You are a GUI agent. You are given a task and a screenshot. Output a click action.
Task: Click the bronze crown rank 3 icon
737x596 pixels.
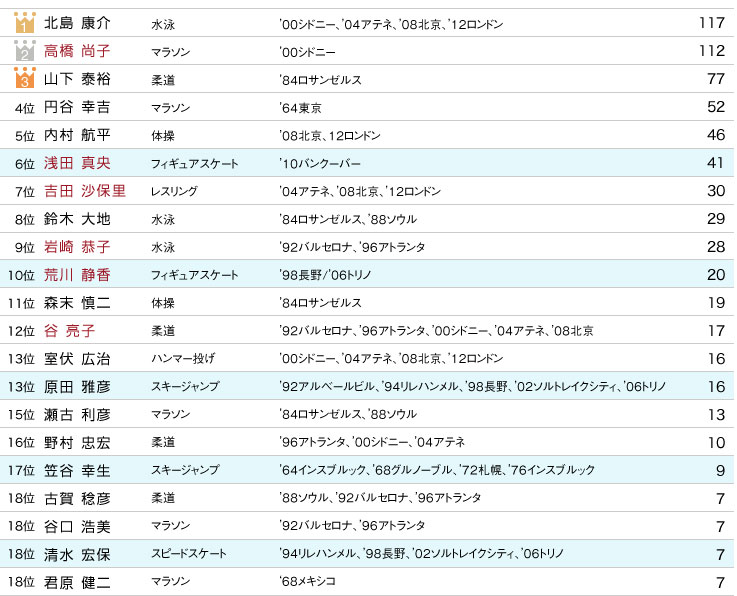point(24,78)
